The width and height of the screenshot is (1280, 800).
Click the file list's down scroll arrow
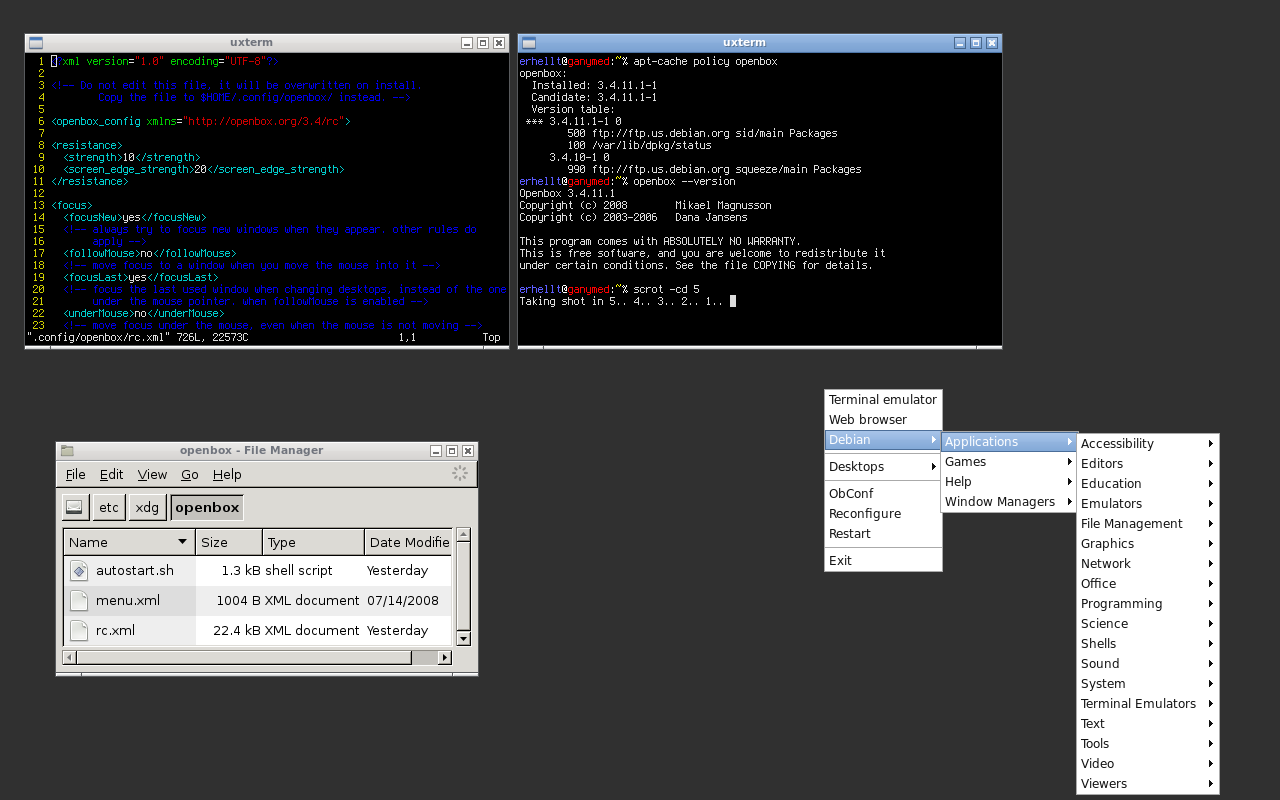pos(462,638)
